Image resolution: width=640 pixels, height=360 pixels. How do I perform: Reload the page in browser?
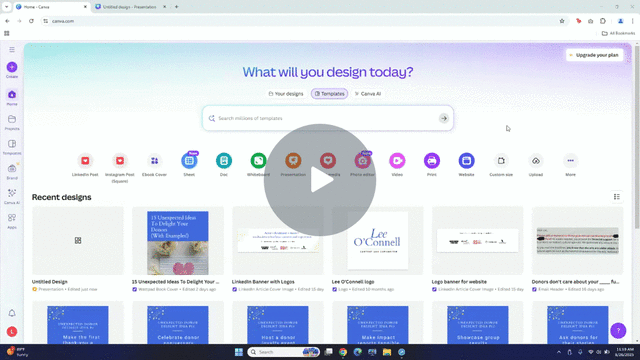point(31,21)
